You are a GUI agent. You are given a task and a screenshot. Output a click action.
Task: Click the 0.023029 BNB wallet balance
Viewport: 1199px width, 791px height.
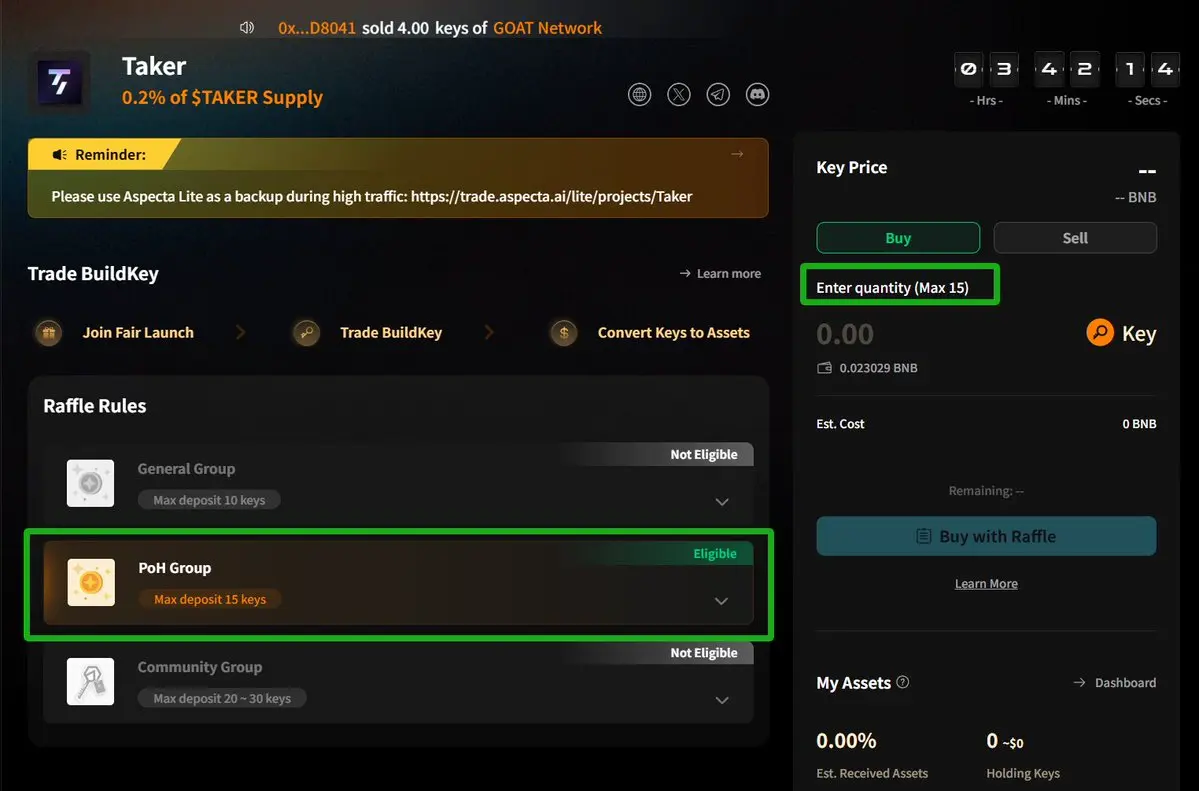click(879, 368)
